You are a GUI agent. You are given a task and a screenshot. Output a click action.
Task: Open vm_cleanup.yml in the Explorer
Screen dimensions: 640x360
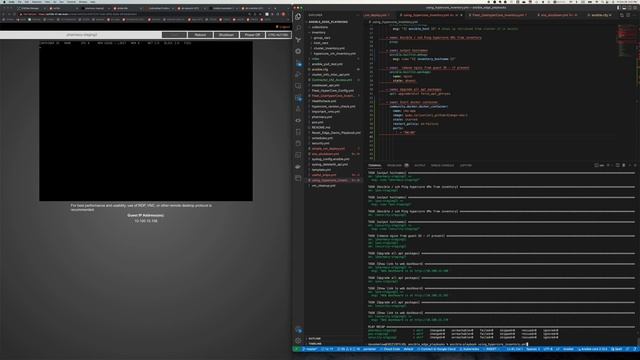click(x=323, y=186)
